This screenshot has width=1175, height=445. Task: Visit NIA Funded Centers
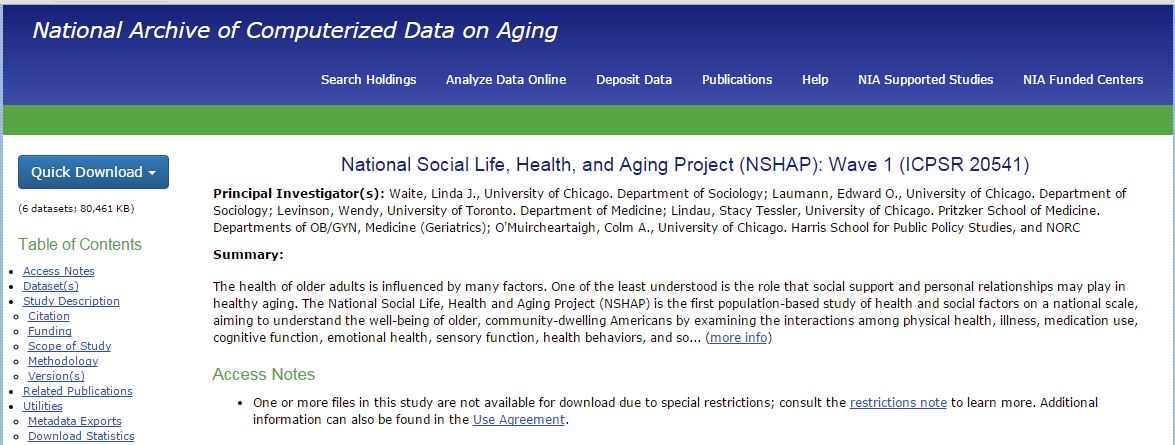pyautogui.click(x=1083, y=79)
